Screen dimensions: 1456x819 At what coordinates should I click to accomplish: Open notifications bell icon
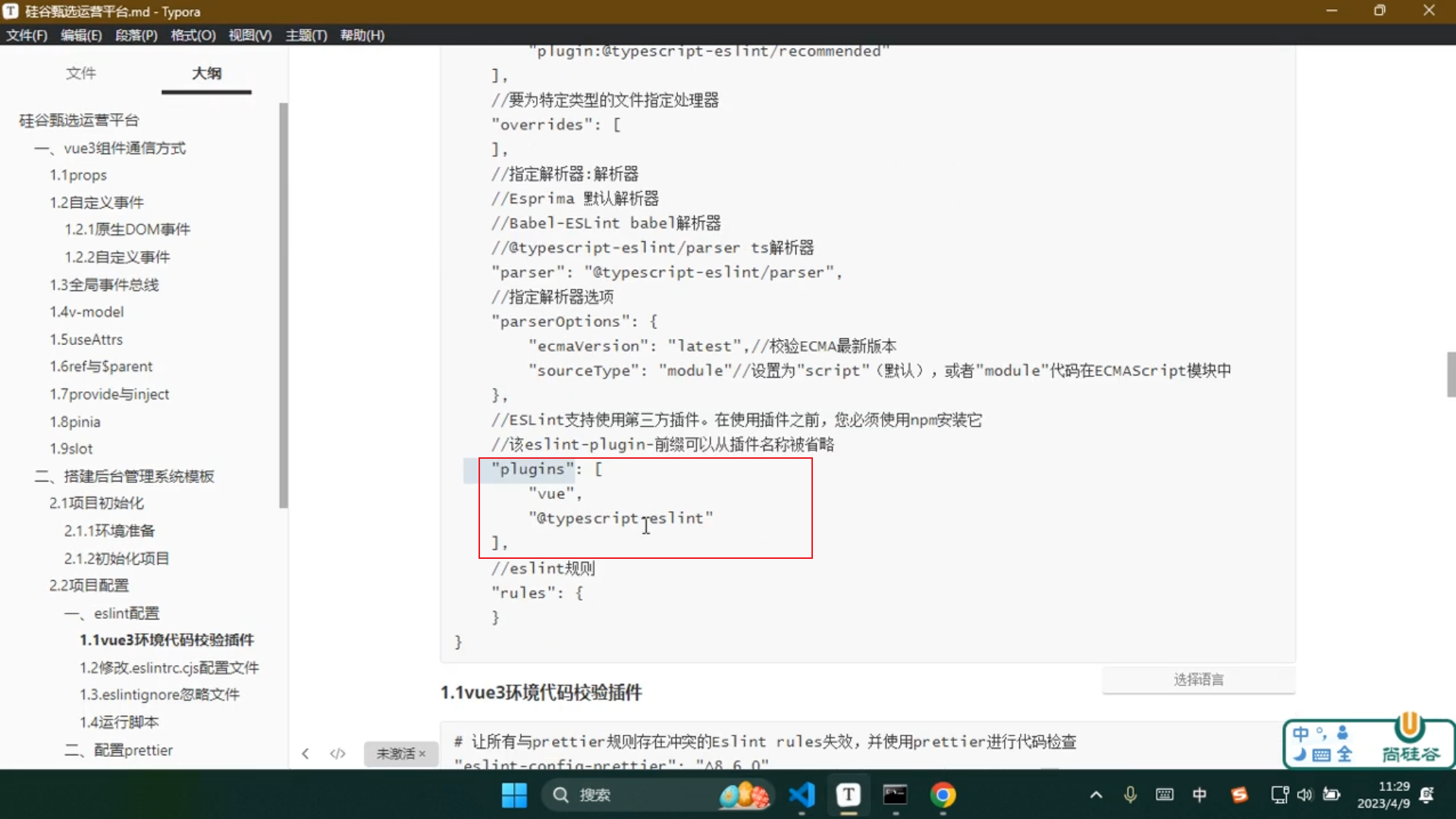(x=1426, y=795)
